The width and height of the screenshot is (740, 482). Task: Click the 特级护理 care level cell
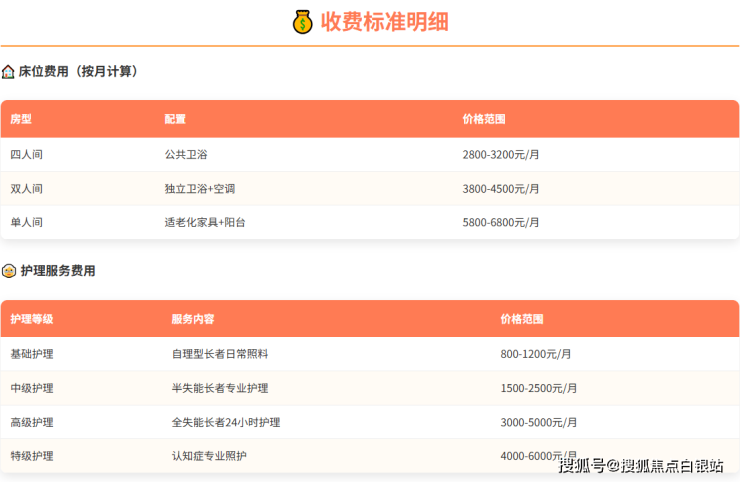point(32,456)
